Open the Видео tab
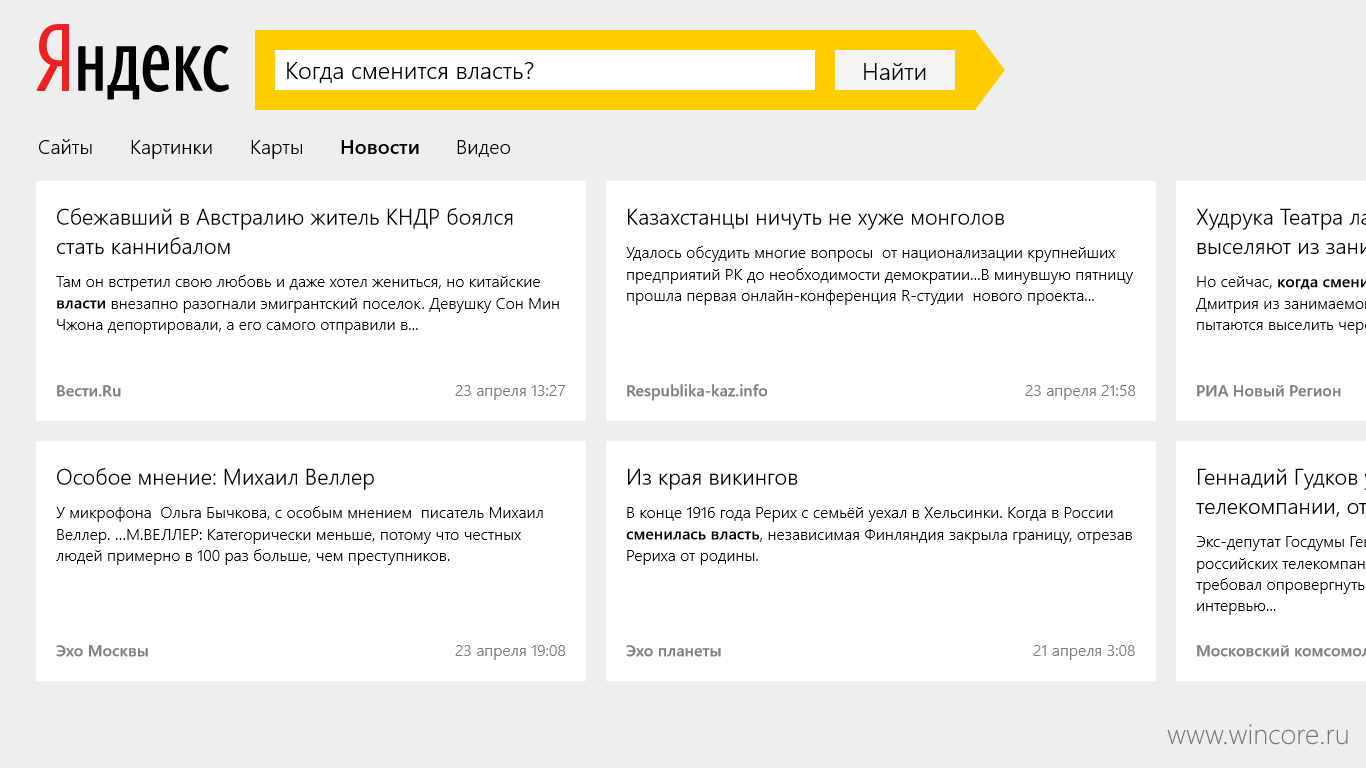1366x768 pixels. [483, 147]
